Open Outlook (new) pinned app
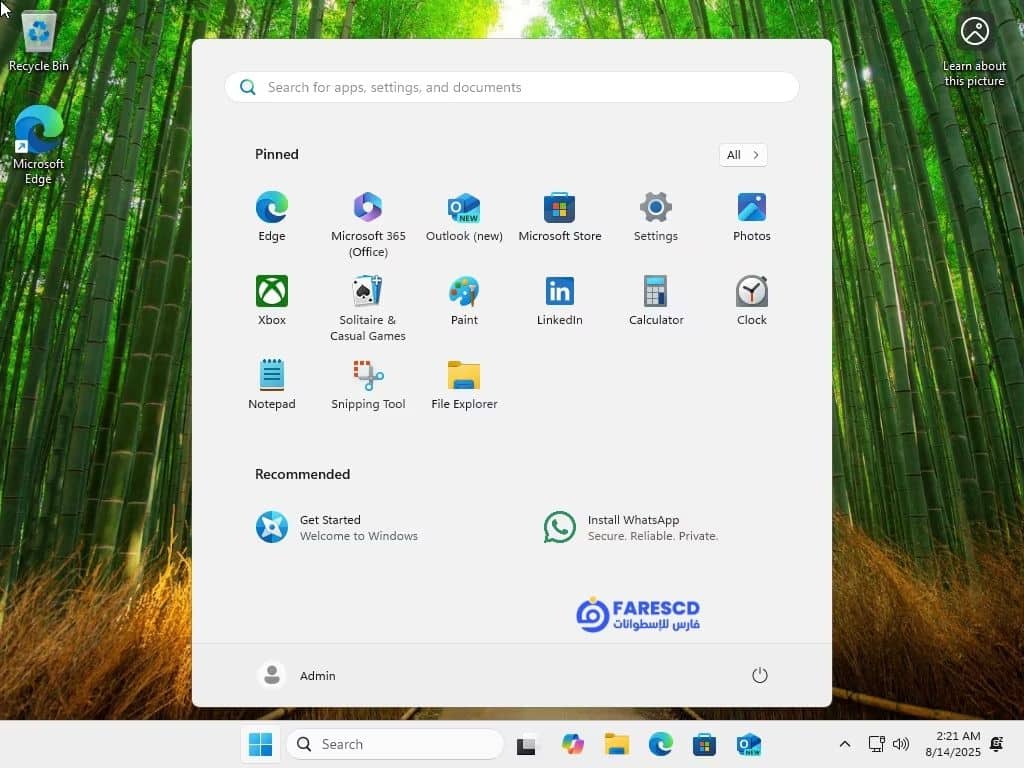This screenshot has height=768, width=1024. [464, 217]
